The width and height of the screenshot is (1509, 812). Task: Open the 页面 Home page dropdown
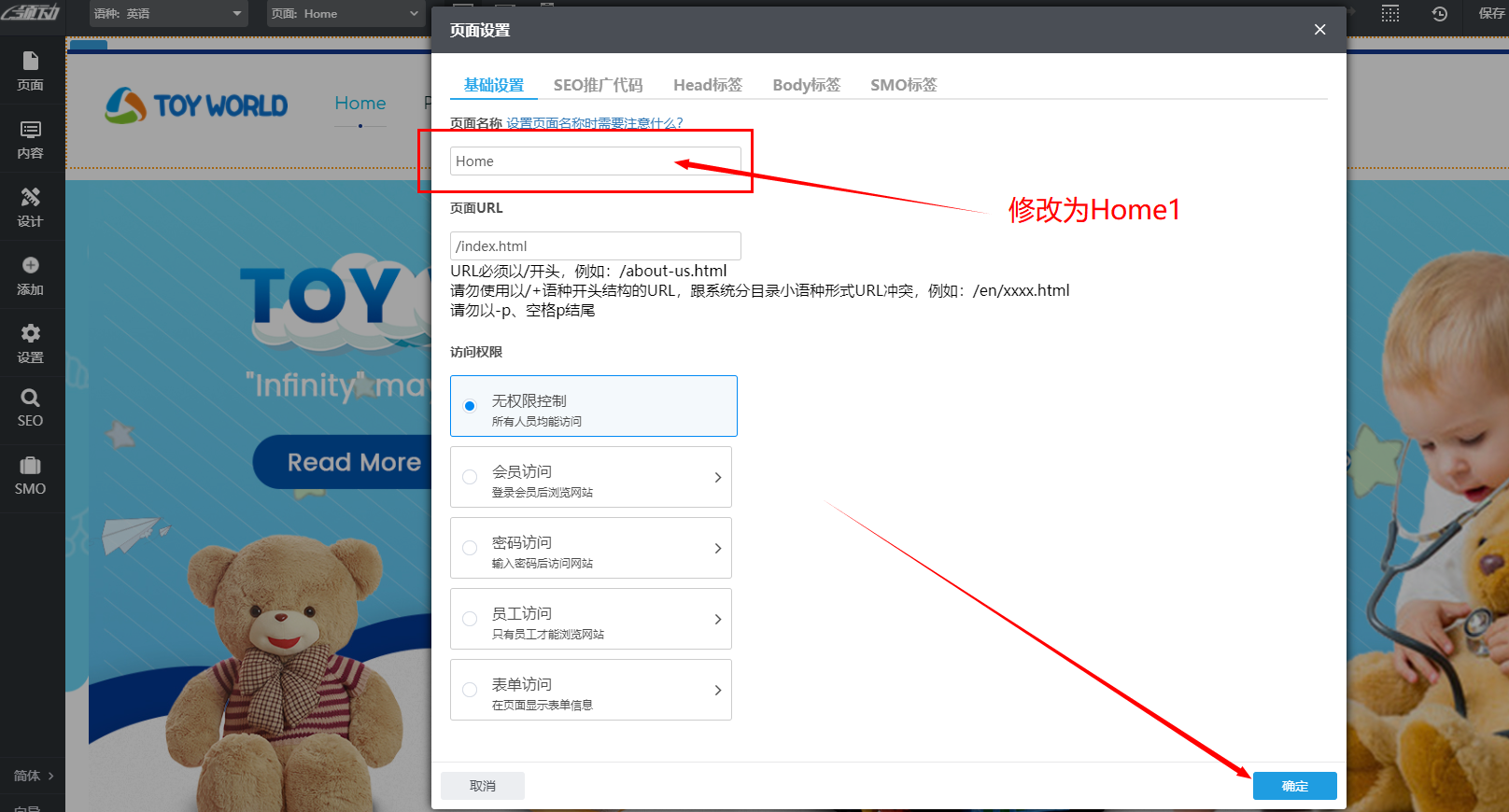tap(346, 14)
